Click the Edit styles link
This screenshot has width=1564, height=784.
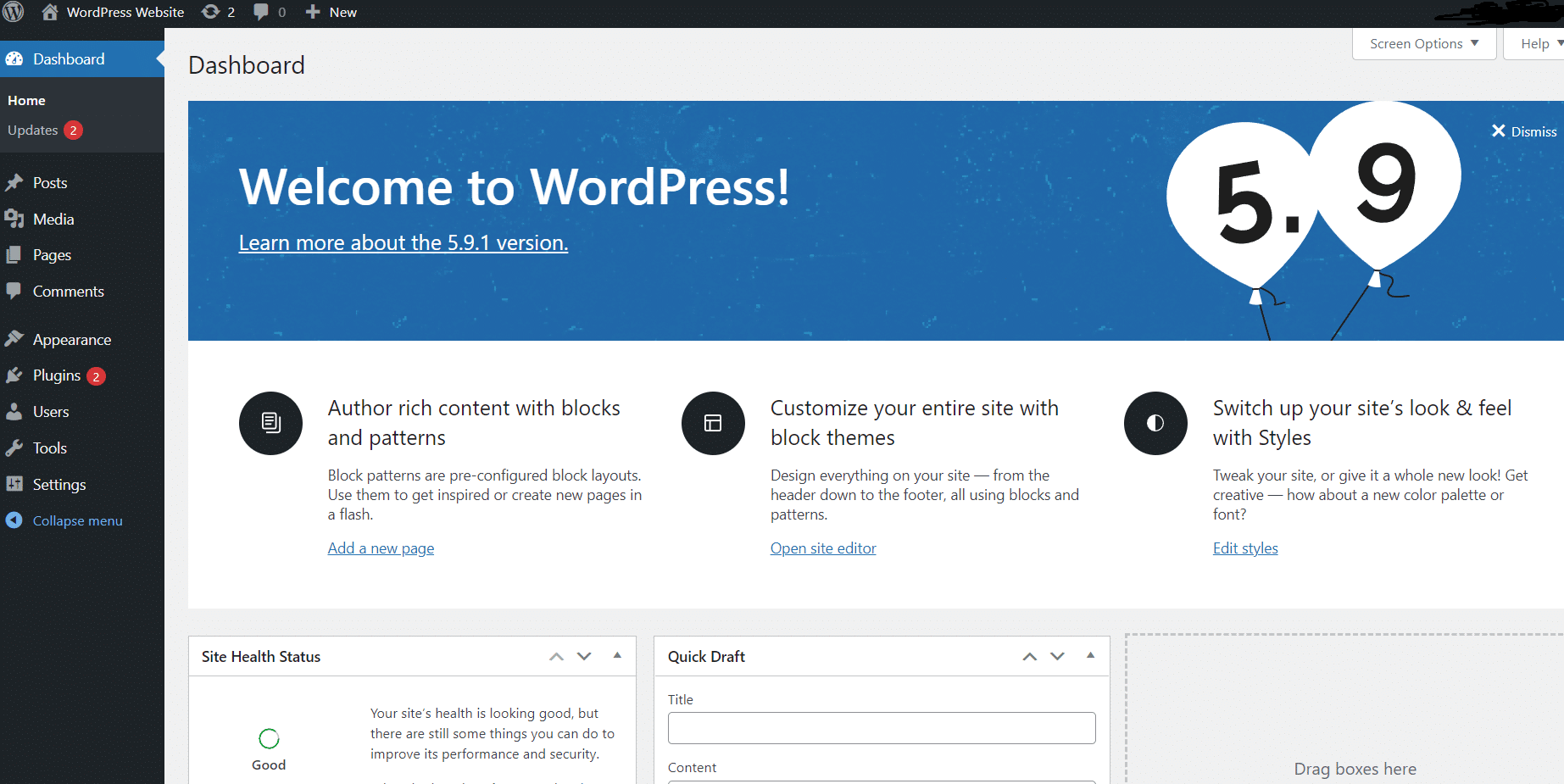point(1245,548)
